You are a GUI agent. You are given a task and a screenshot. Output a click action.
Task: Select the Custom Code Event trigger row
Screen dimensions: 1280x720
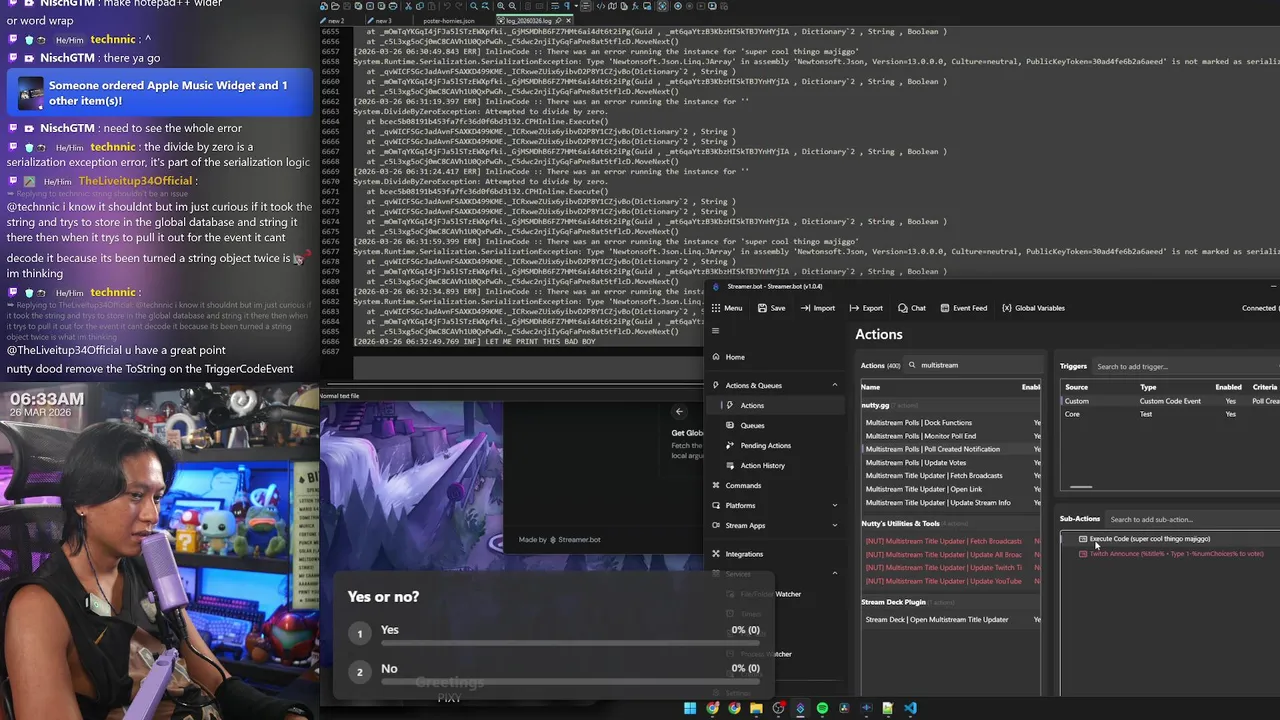click(1170, 401)
